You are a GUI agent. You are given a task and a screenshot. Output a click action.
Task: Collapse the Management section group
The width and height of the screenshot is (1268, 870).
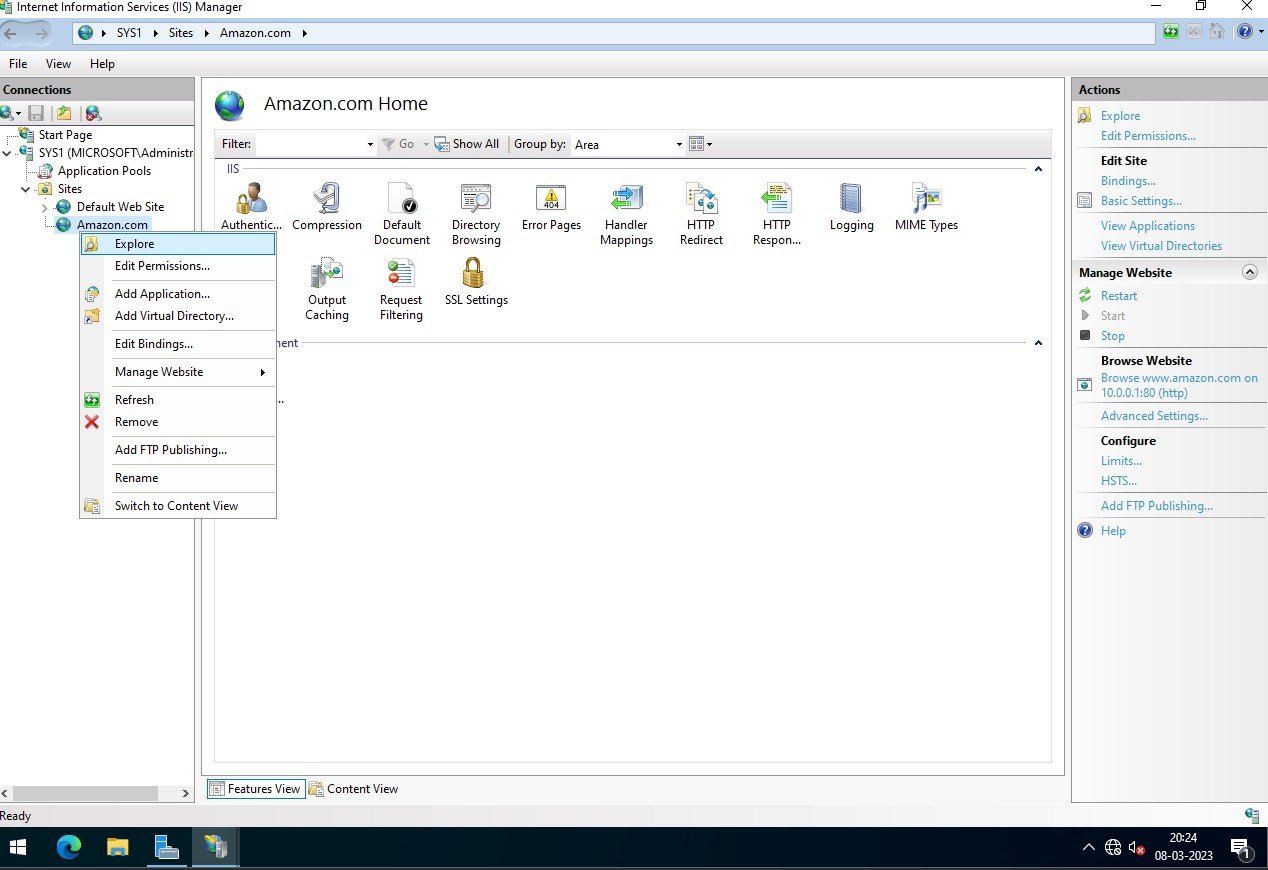pos(1038,343)
